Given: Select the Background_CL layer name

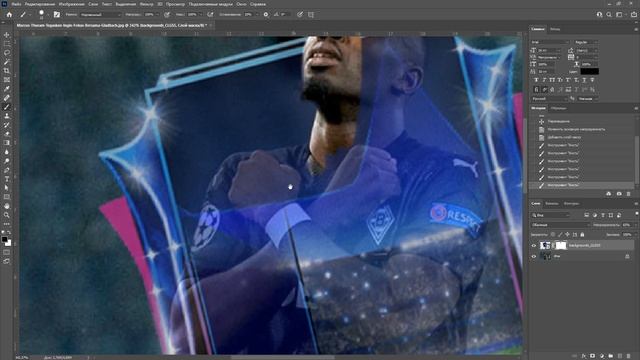Looking at the screenshot, I should tap(584, 245).
